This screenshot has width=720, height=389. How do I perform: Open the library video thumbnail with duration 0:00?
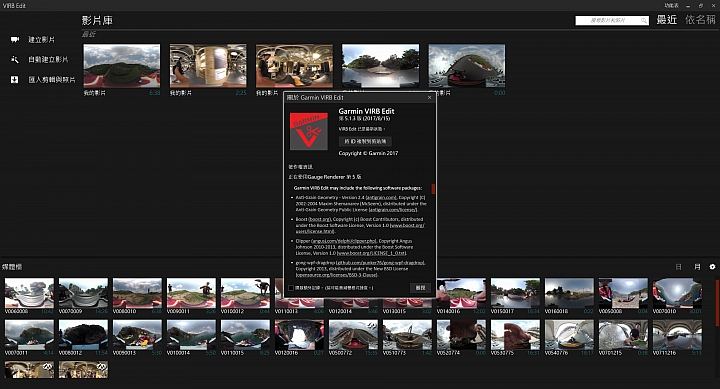(x=467, y=66)
